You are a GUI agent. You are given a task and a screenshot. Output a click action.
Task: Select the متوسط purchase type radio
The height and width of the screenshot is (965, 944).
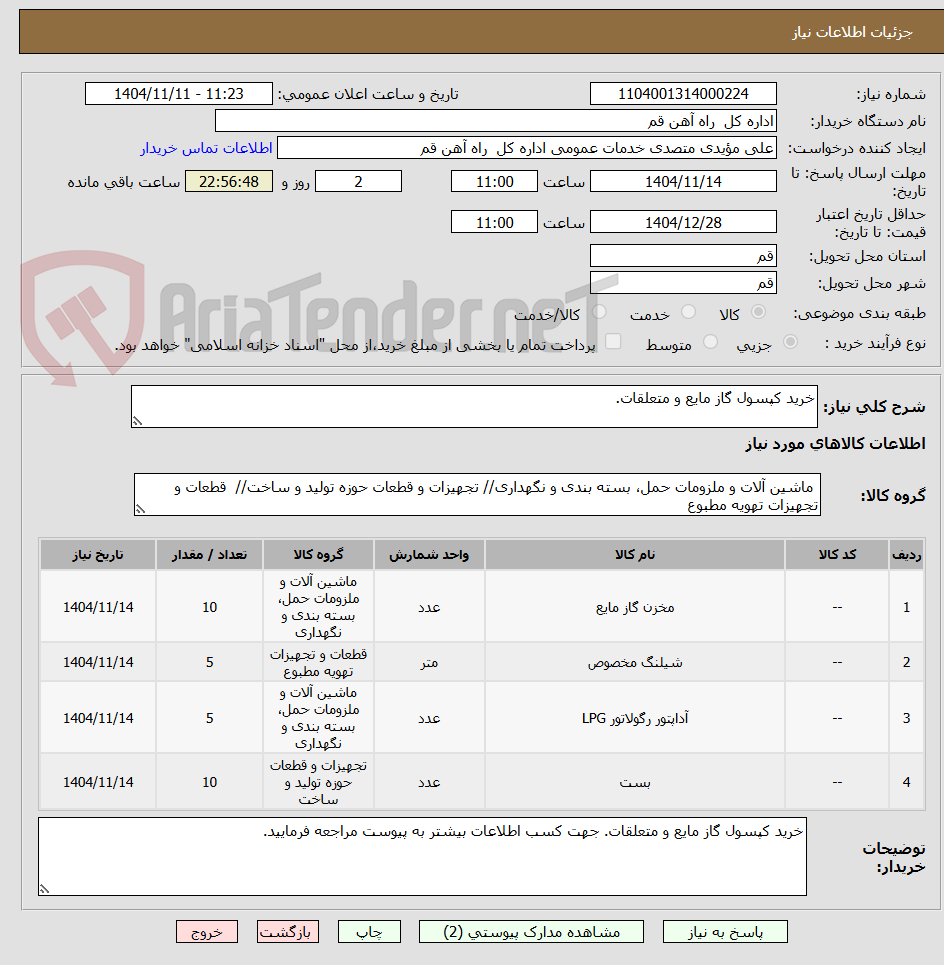(710, 342)
